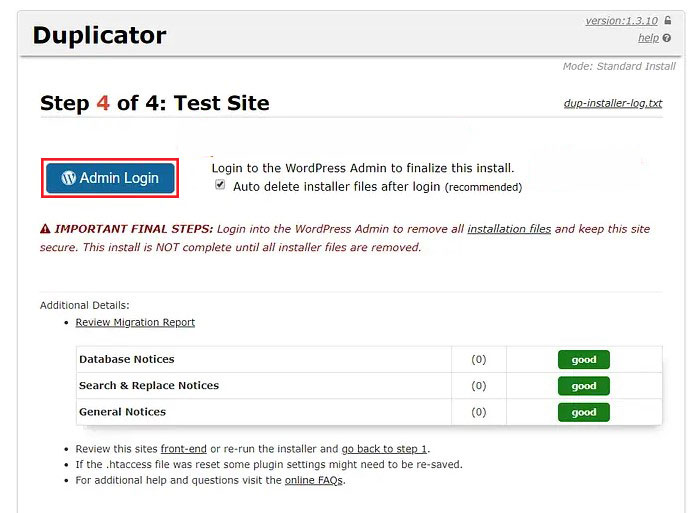
Task: Click the Admin Login button
Action: click(x=110, y=178)
